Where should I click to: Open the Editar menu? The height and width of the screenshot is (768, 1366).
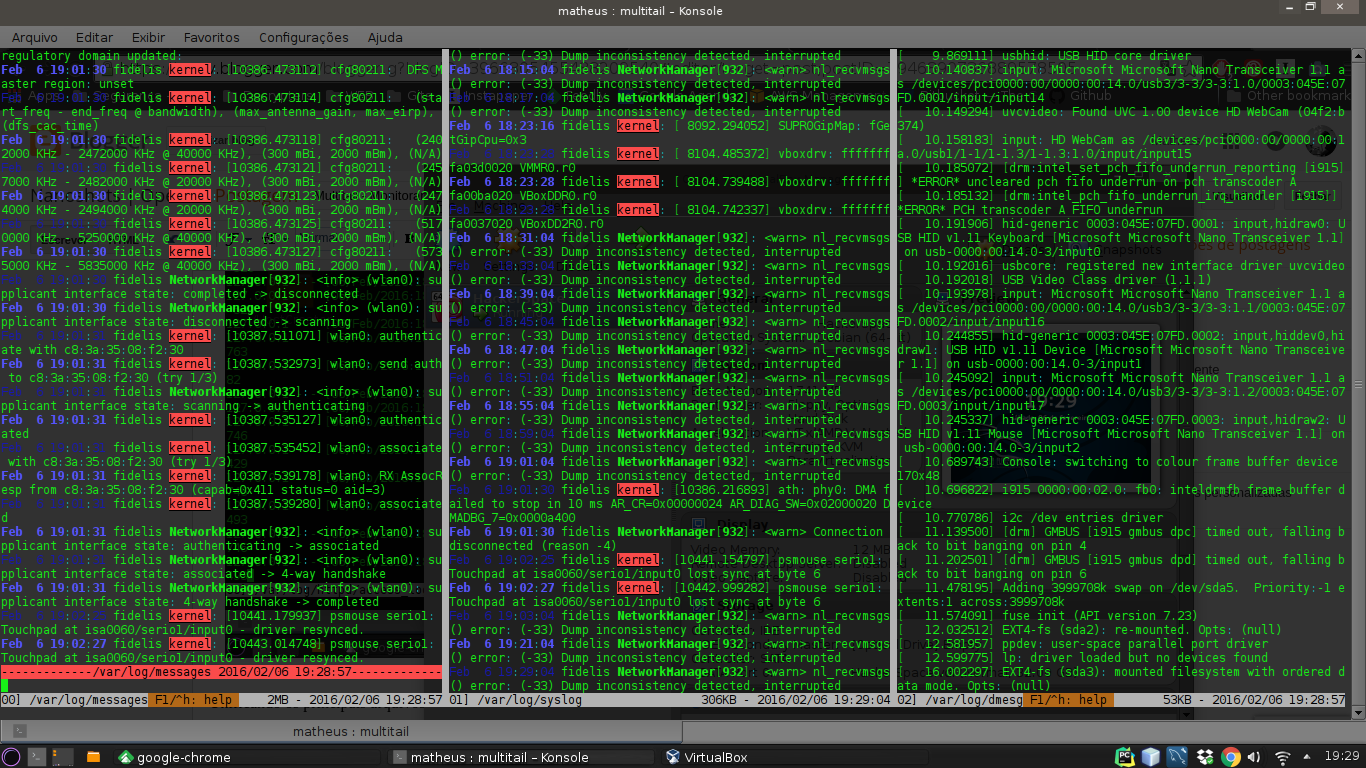tap(94, 38)
